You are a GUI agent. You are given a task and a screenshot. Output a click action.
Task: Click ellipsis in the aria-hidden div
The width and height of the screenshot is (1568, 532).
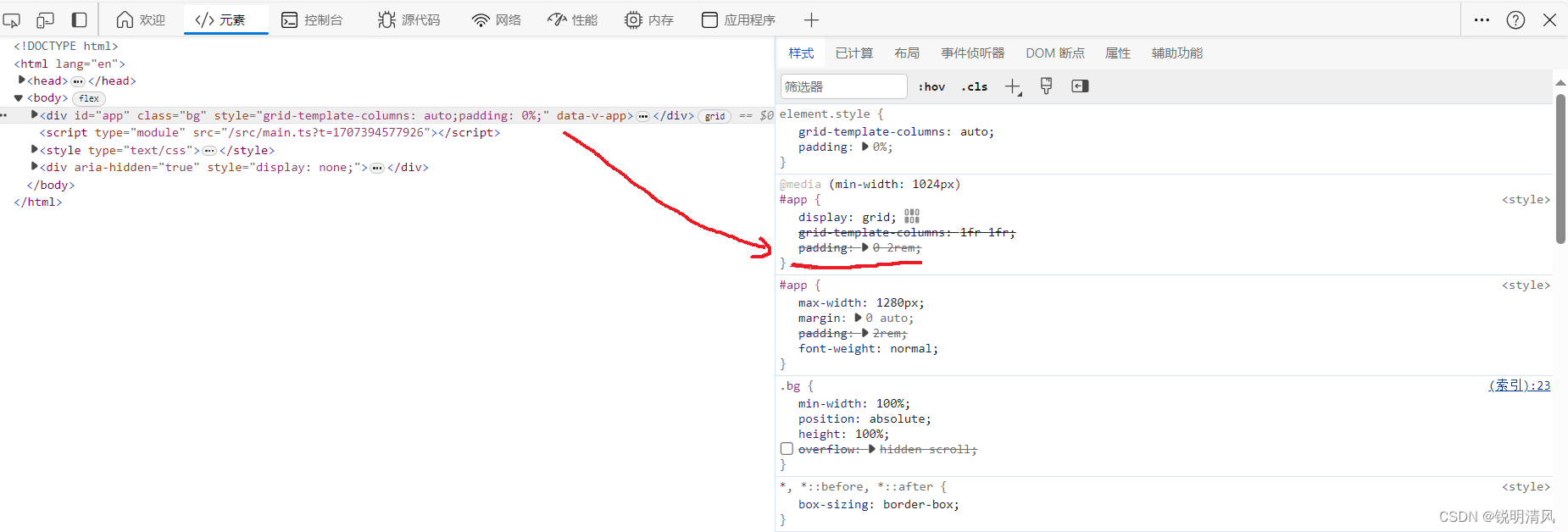tap(377, 168)
